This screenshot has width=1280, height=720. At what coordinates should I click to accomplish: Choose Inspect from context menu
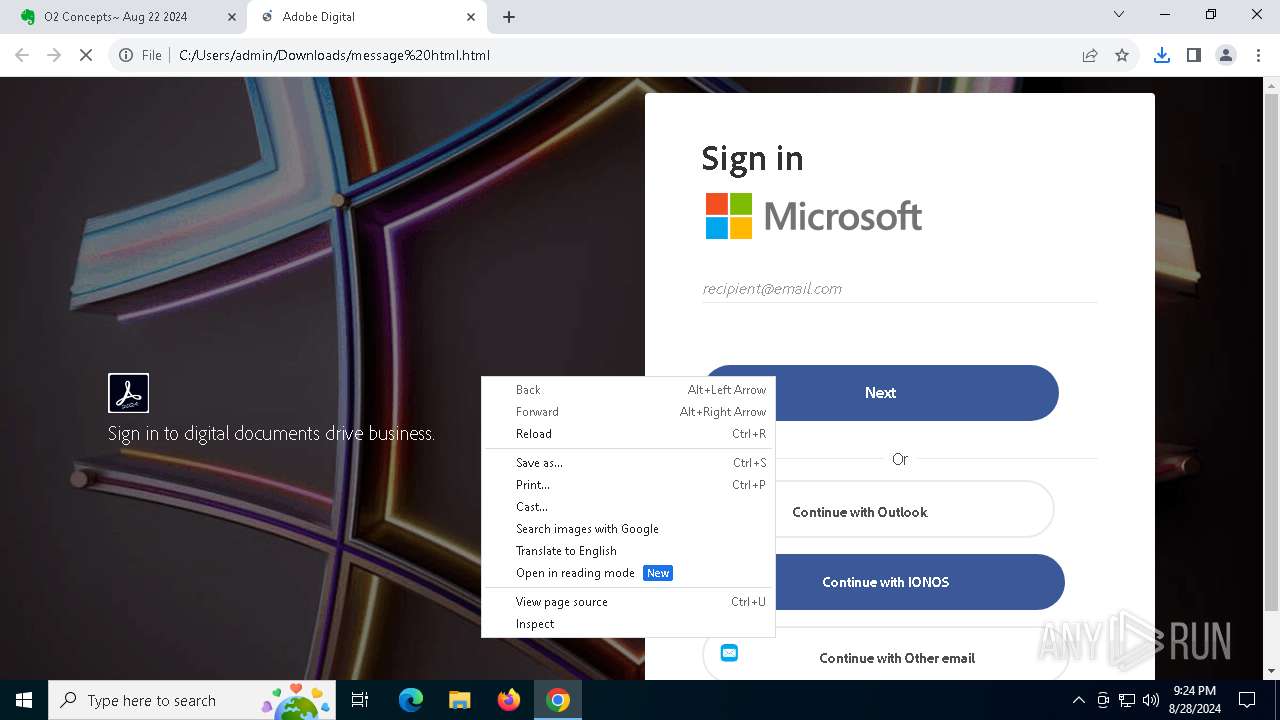point(628,624)
